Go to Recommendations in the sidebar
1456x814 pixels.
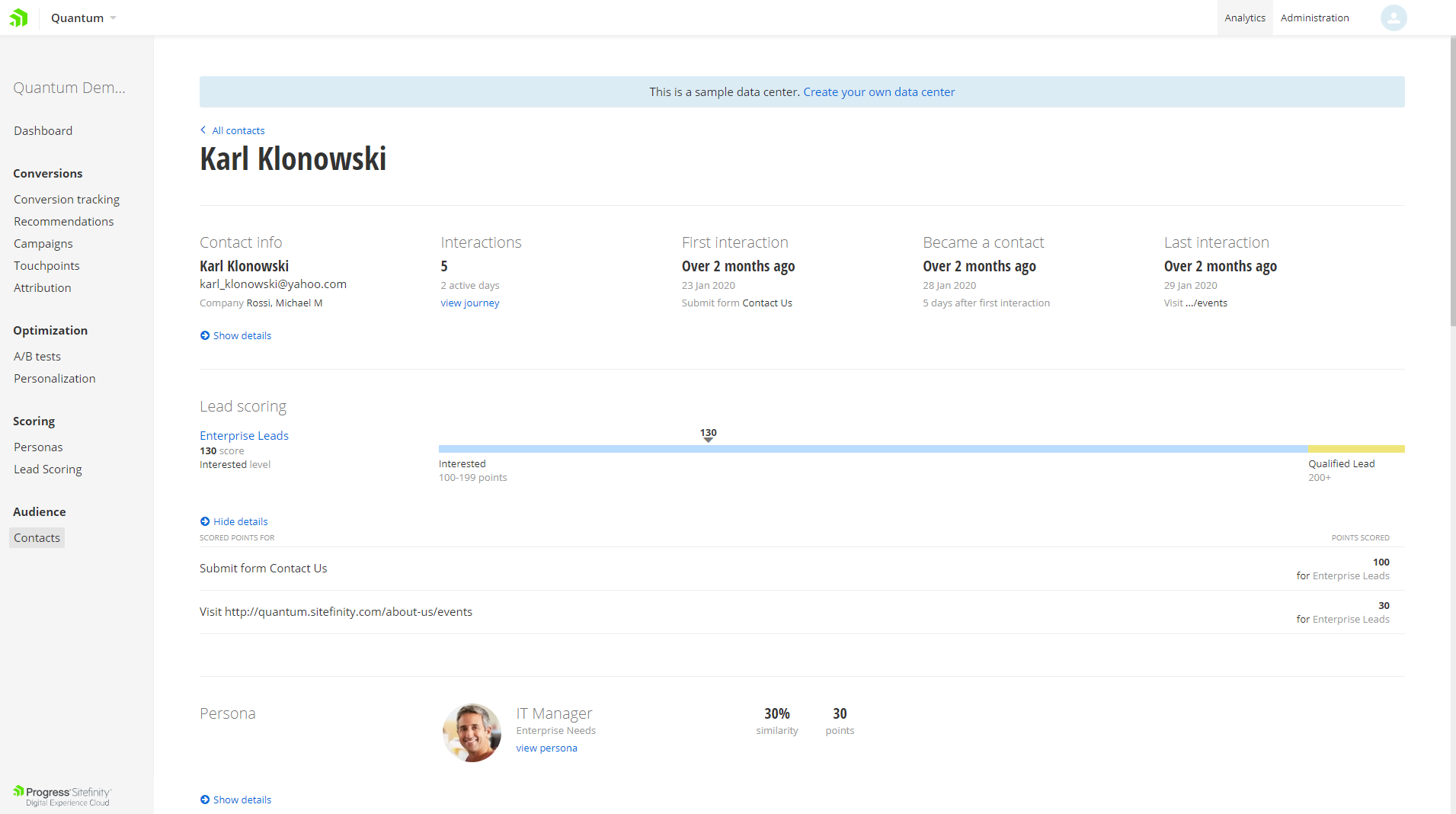pyautogui.click(x=64, y=222)
